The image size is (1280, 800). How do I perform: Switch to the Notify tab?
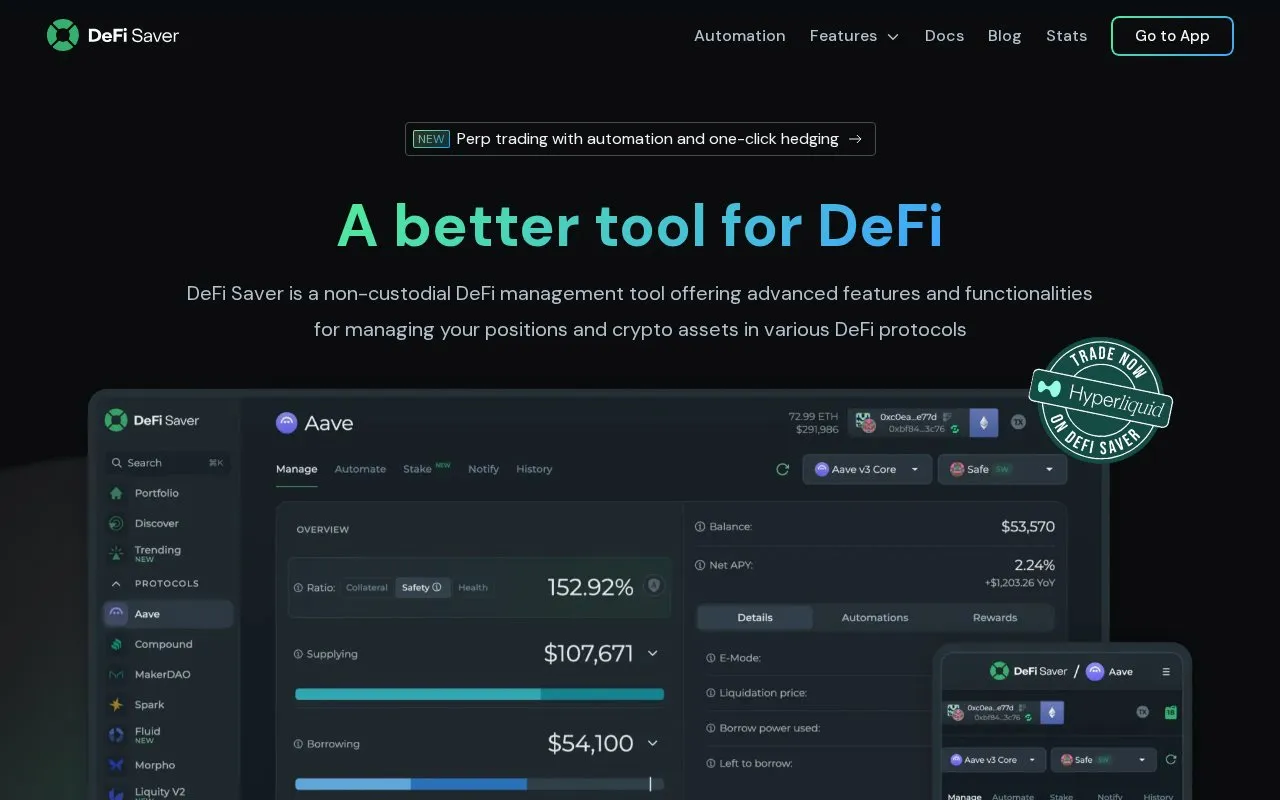pos(483,469)
